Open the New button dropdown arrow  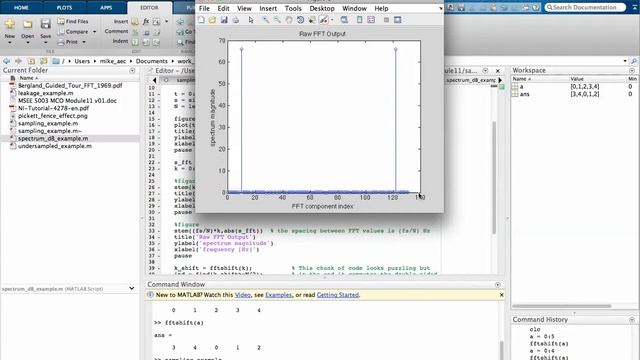(x=10, y=42)
